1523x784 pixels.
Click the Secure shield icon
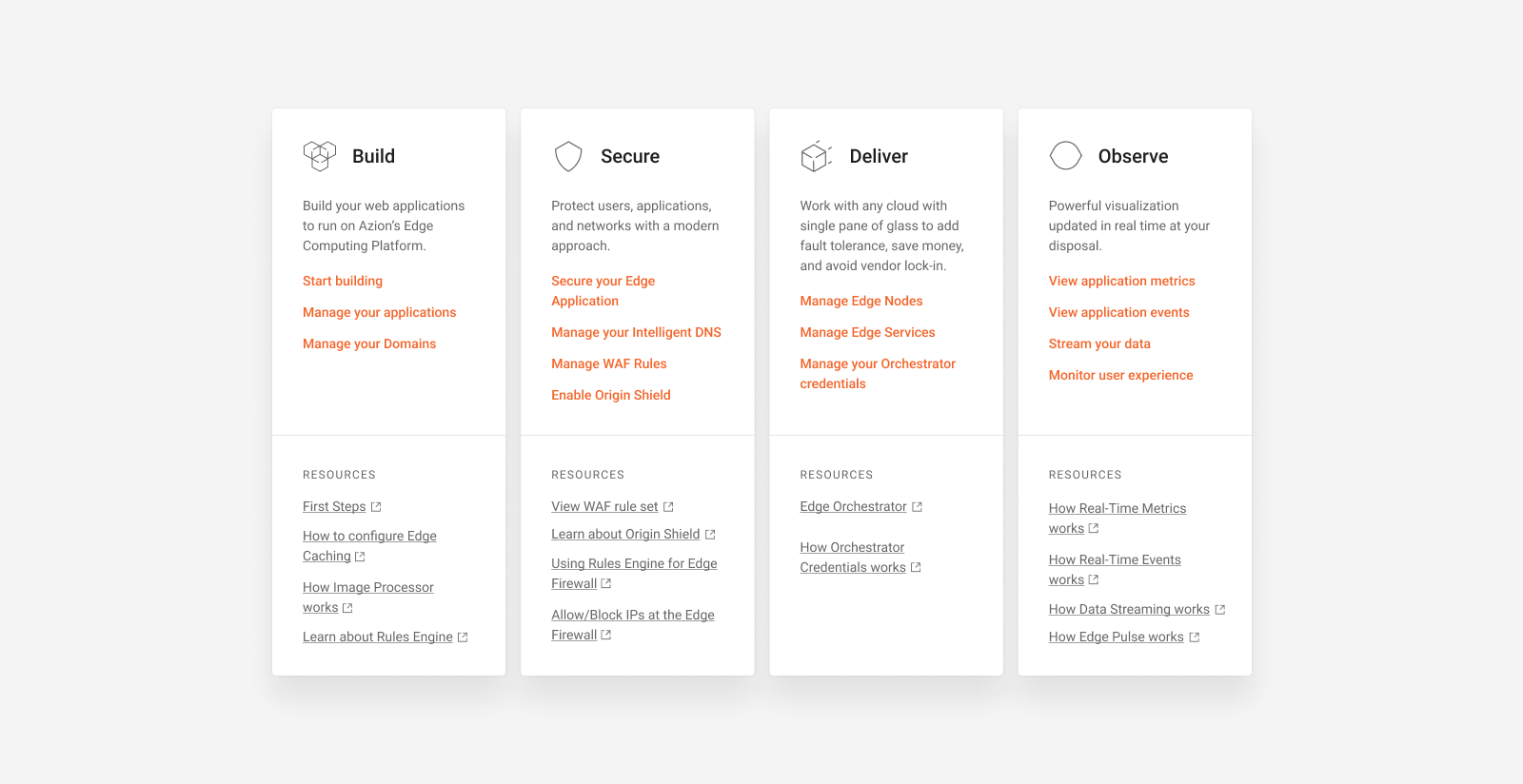[x=568, y=156]
